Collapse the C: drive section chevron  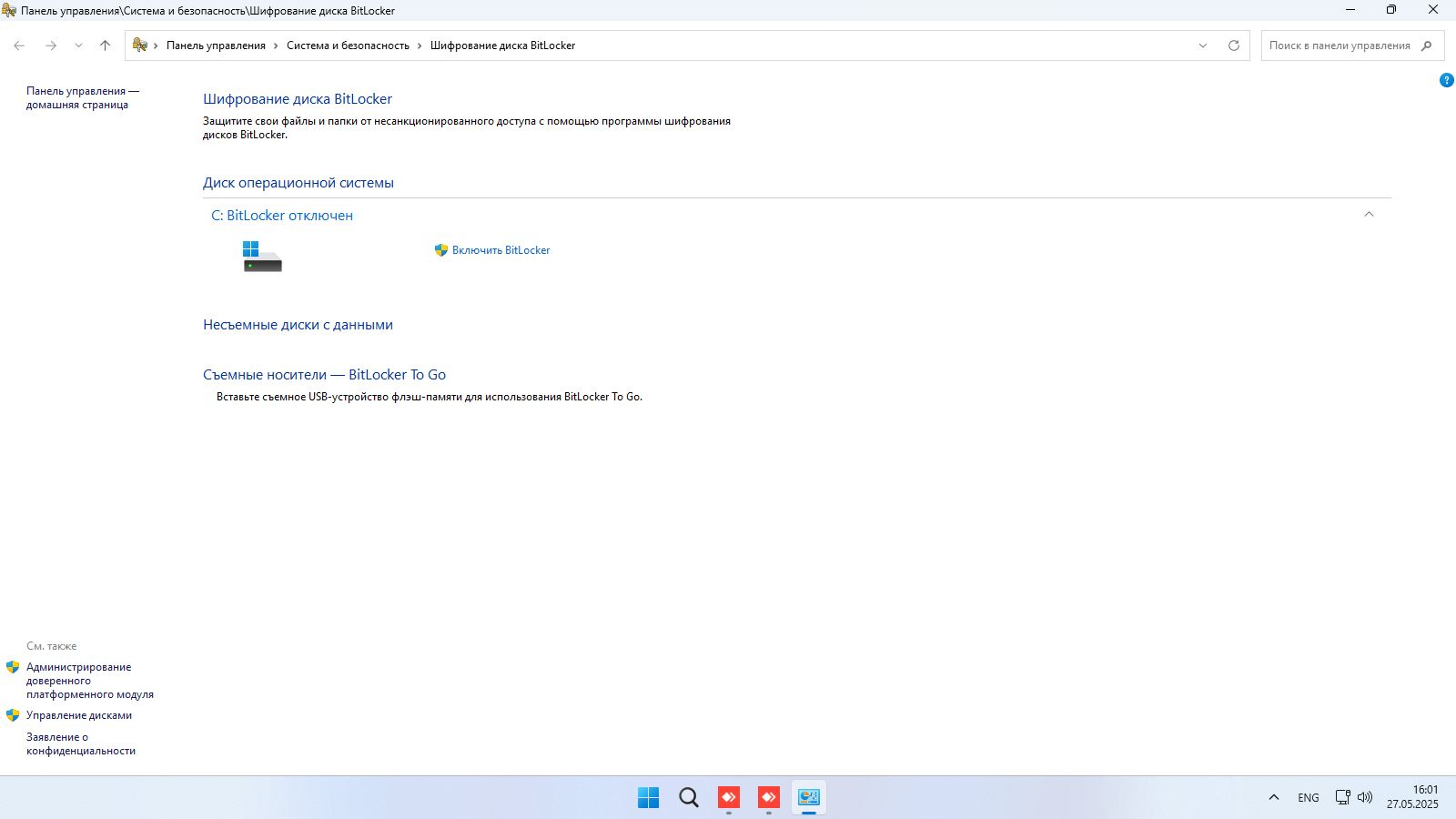[1369, 215]
